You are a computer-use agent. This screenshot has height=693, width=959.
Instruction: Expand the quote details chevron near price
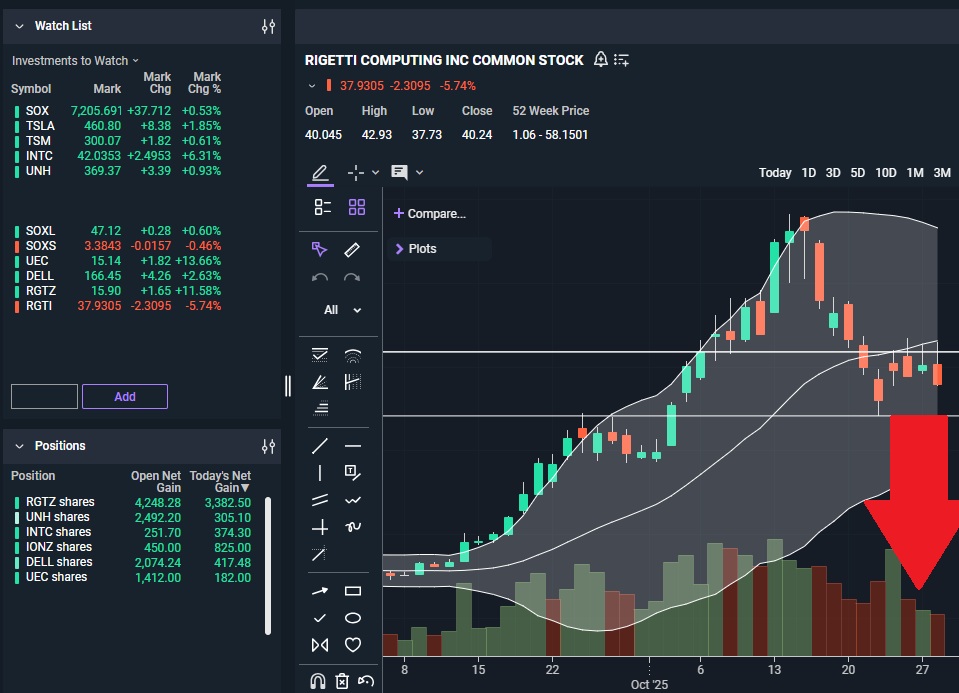pyautogui.click(x=312, y=86)
